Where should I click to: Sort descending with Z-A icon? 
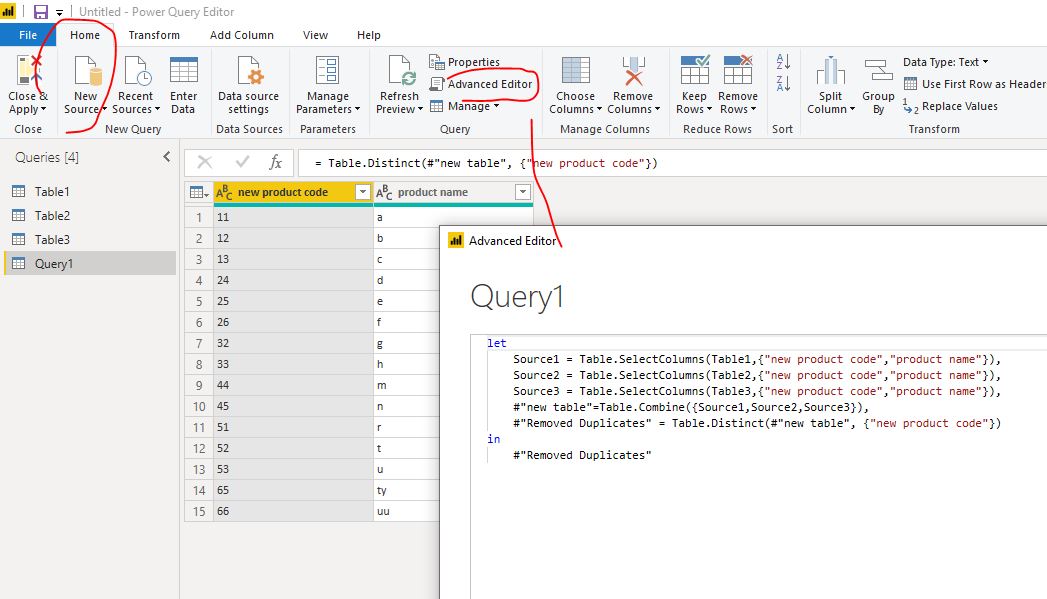coord(783,83)
